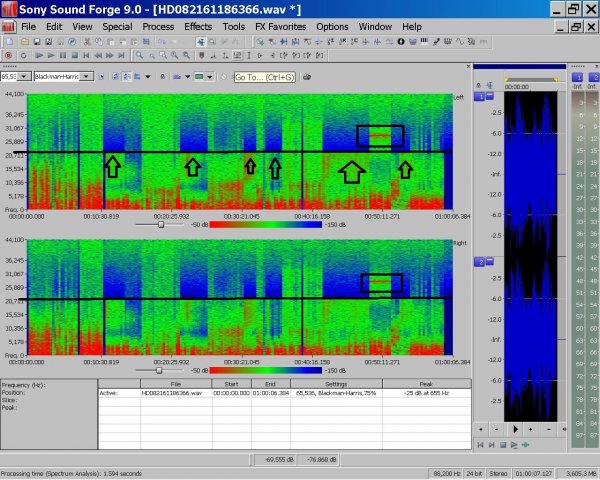Open the Blackman-Harris window type dropdown
600x480 pixels.
pos(88,76)
